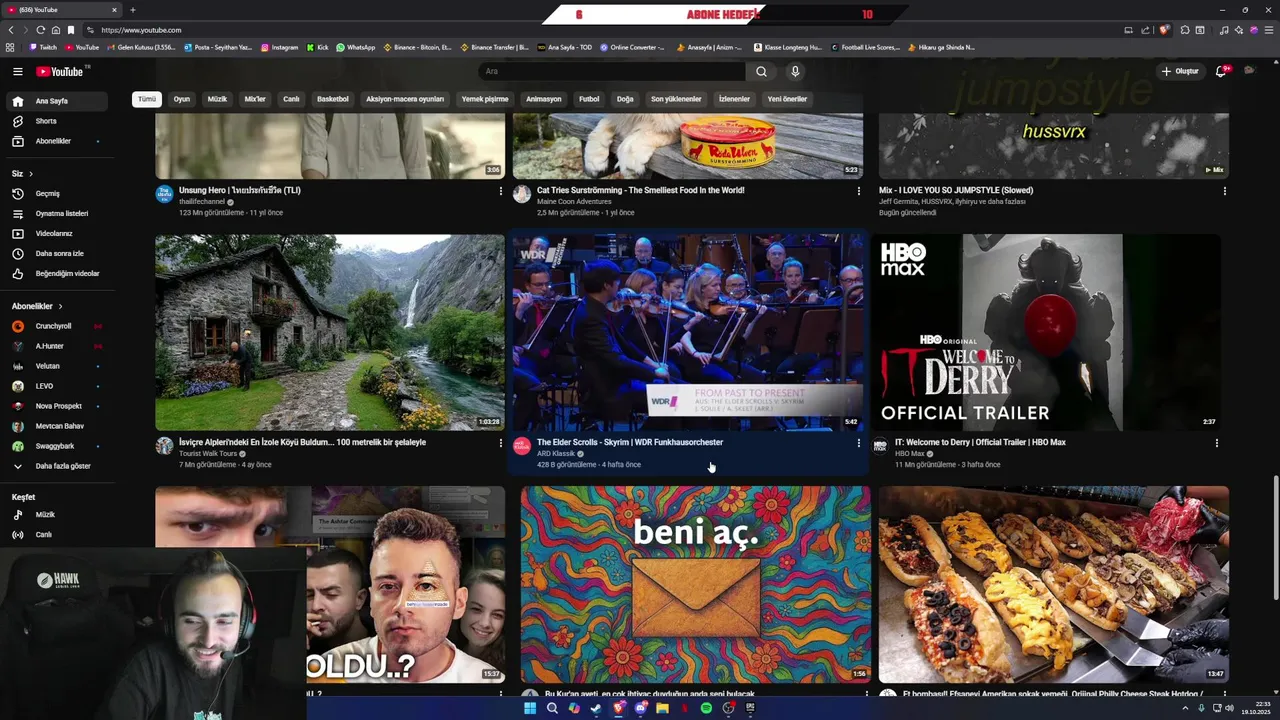Open Skyrim WDR Funkhausorchester video thumbnail

(687, 332)
